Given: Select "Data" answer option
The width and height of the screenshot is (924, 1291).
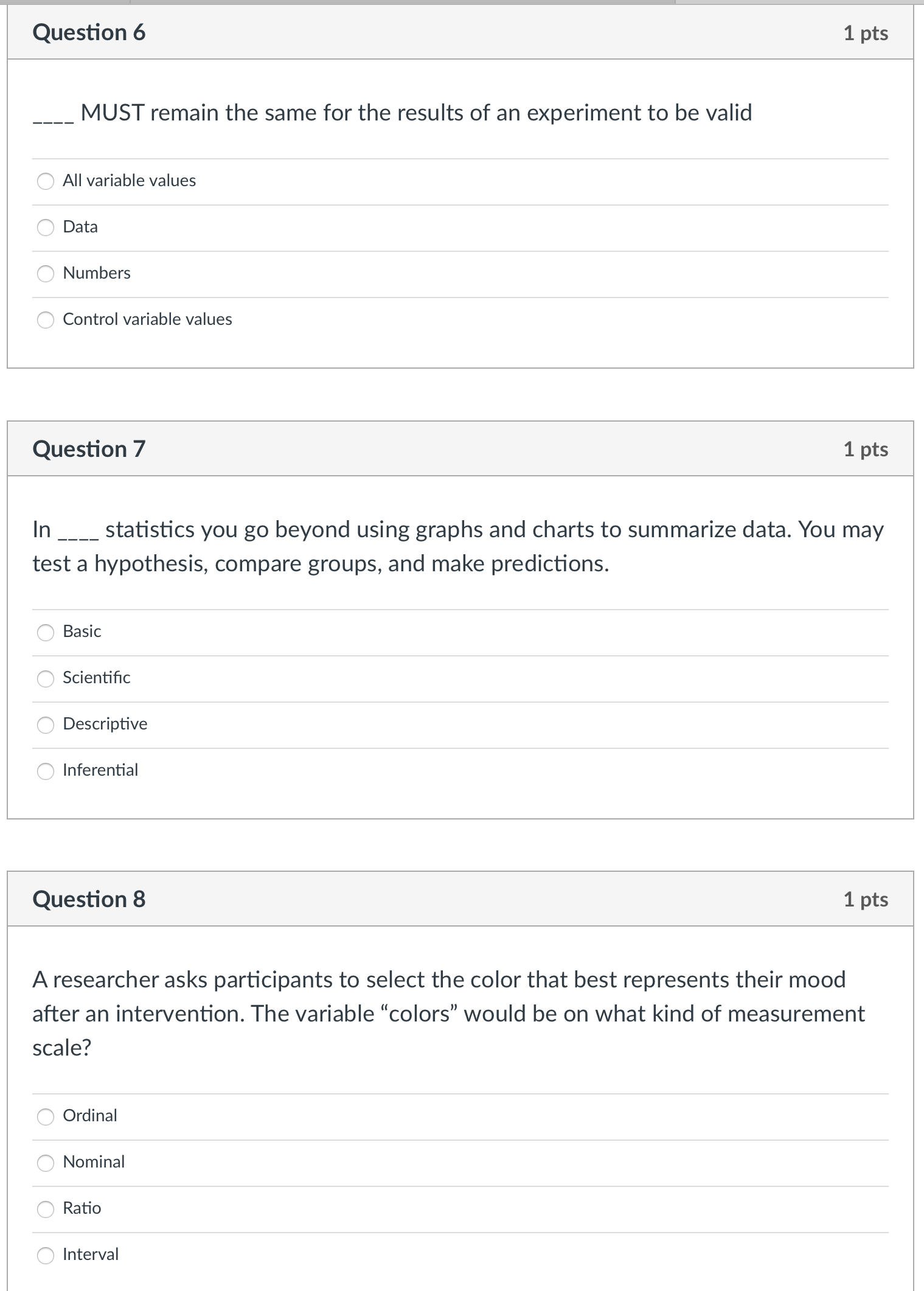Looking at the screenshot, I should [46, 227].
